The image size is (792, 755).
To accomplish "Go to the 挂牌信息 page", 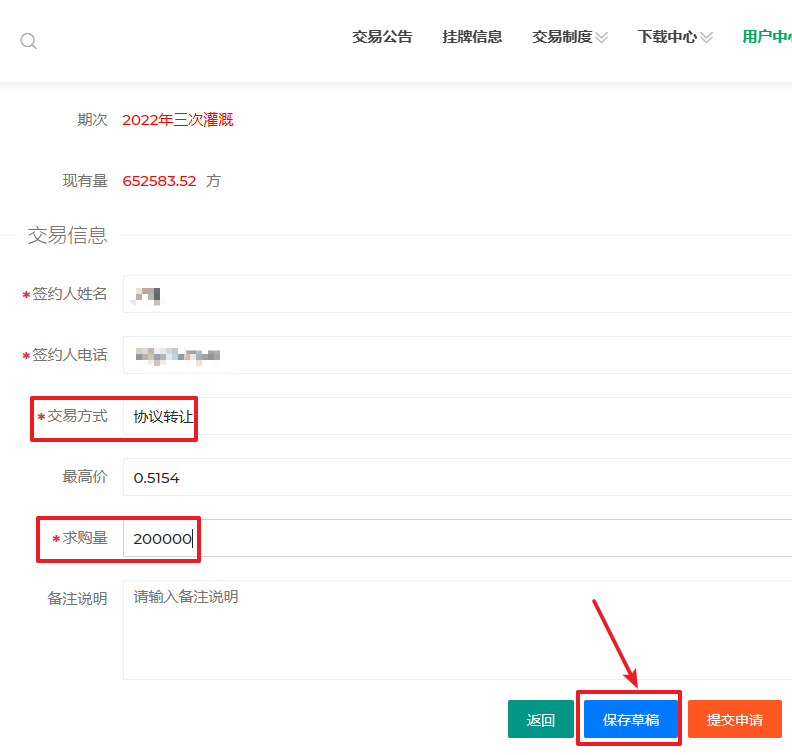I will click(472, 37).
